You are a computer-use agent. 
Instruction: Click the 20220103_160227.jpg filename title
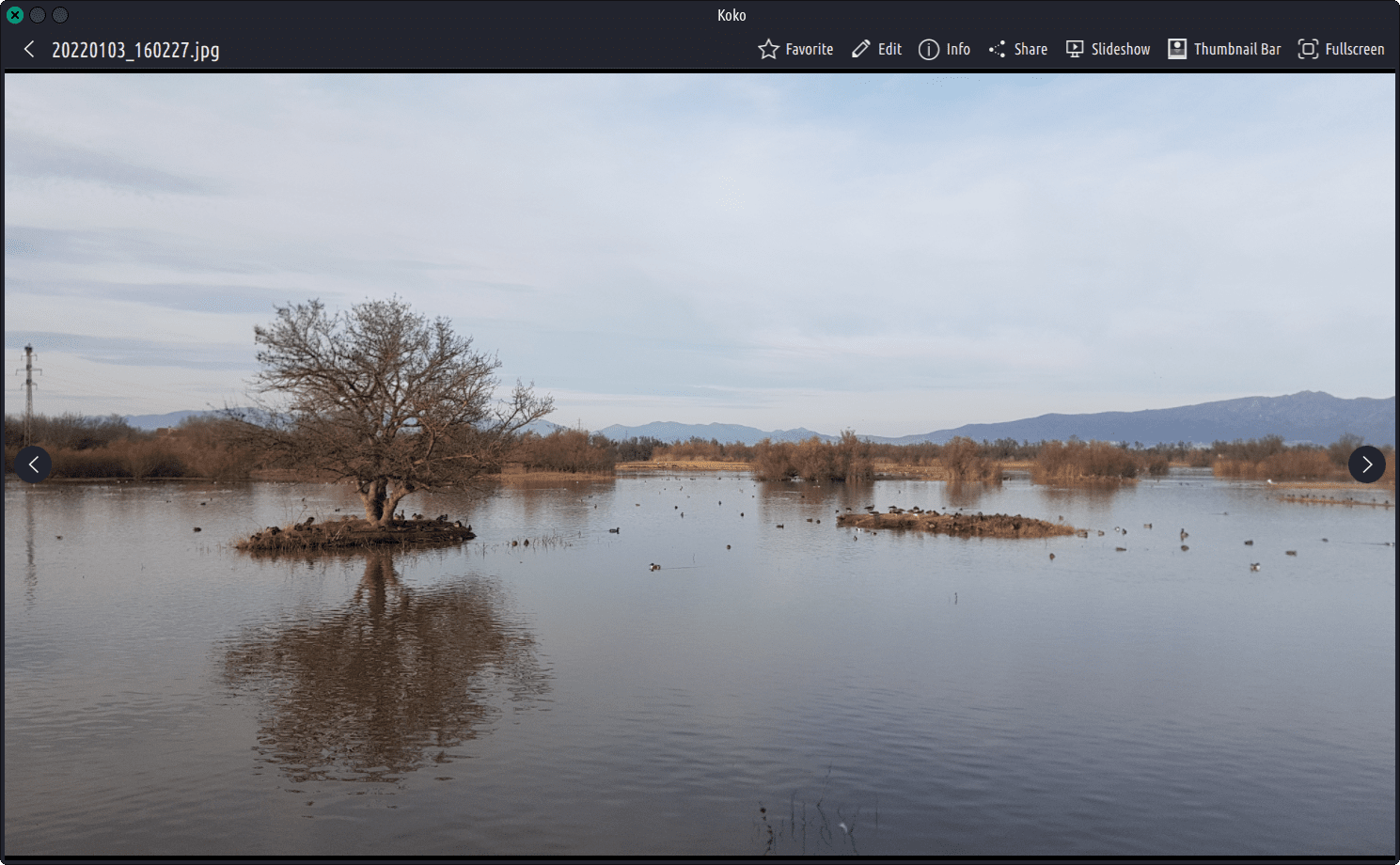tap(135, 51)
